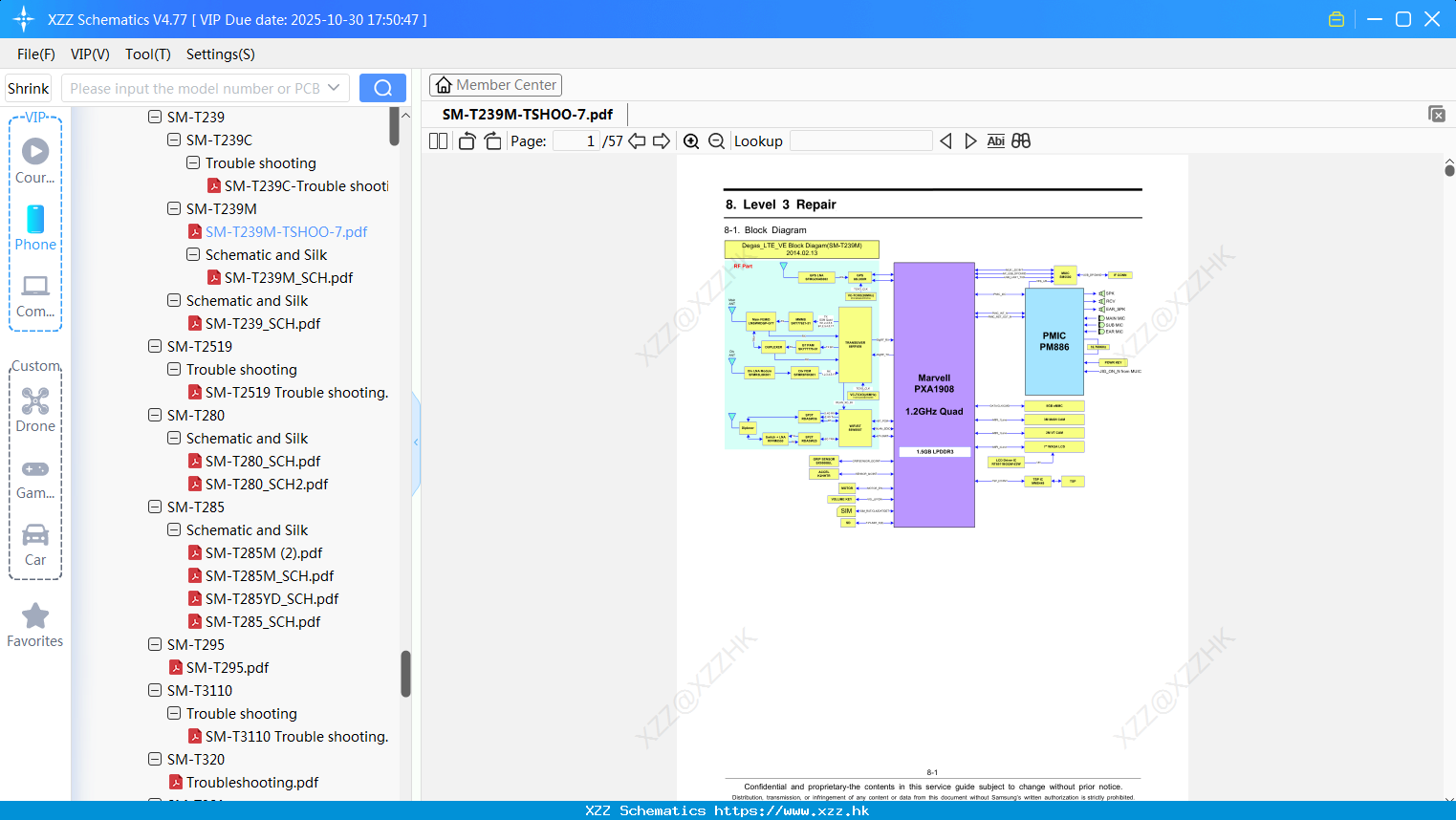Find previous lookup match
This screenshot has height=820, width=1456.
point(945,140)
